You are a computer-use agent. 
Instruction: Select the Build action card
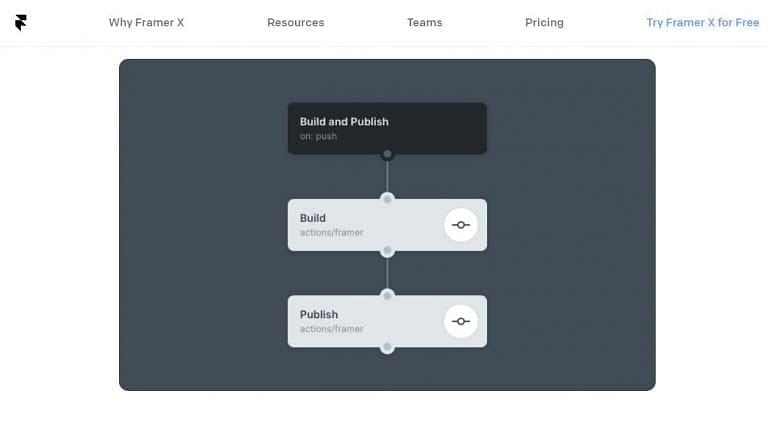[387, 225]
